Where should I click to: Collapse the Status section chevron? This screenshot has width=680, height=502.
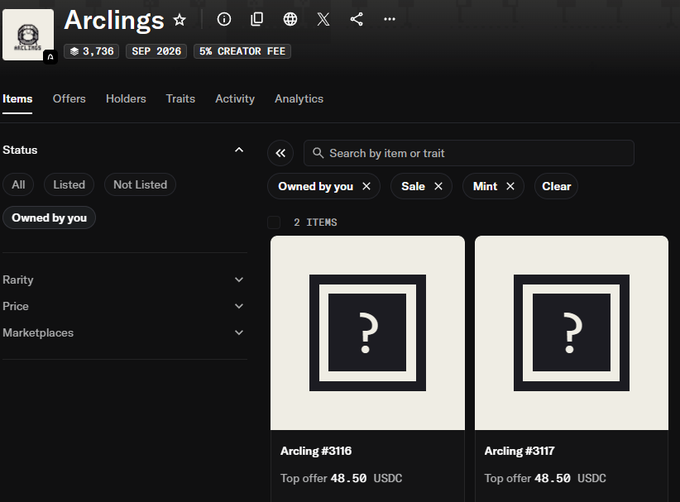(239, 150)
